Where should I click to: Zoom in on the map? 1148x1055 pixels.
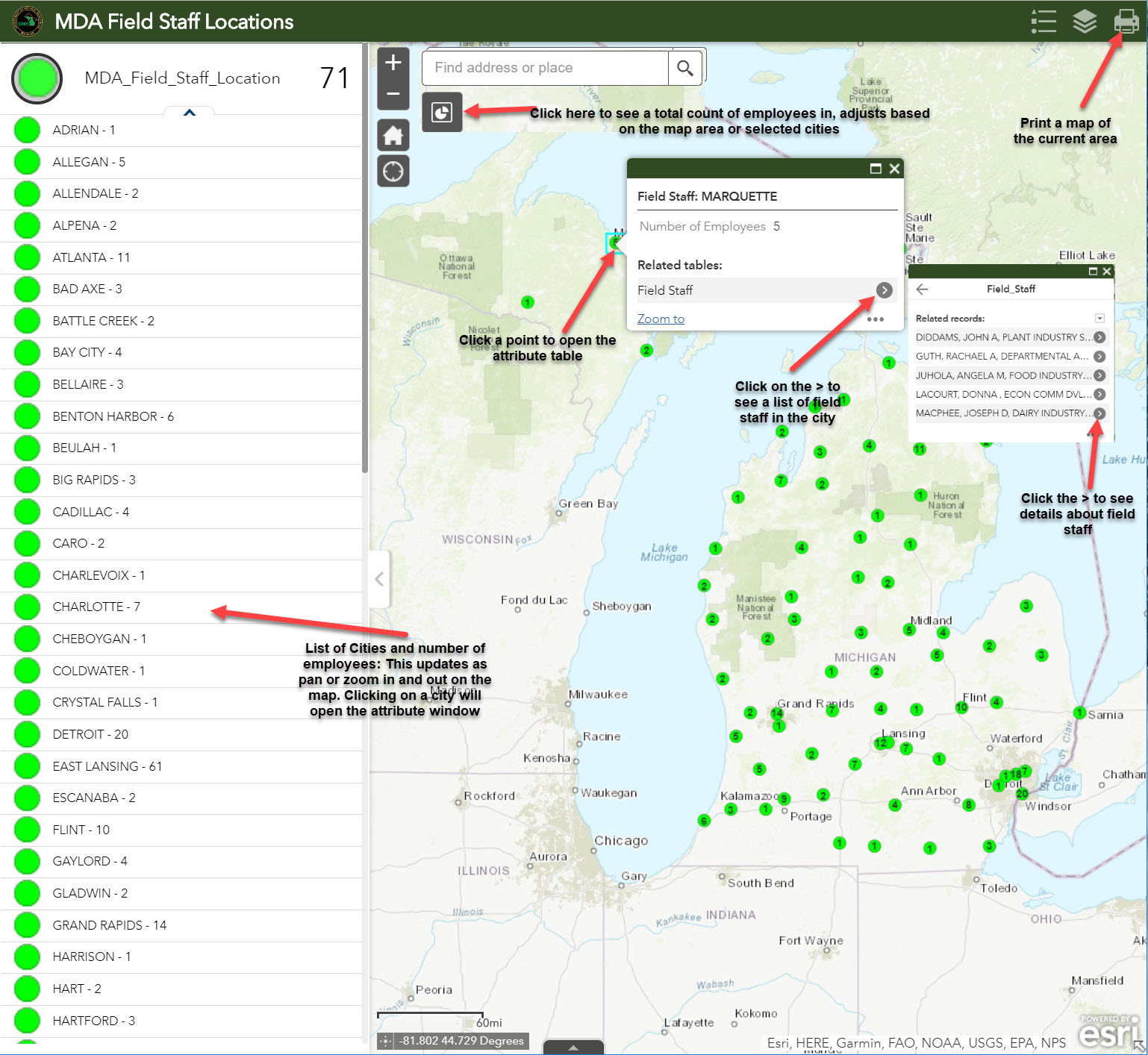[x=393, y=63]
